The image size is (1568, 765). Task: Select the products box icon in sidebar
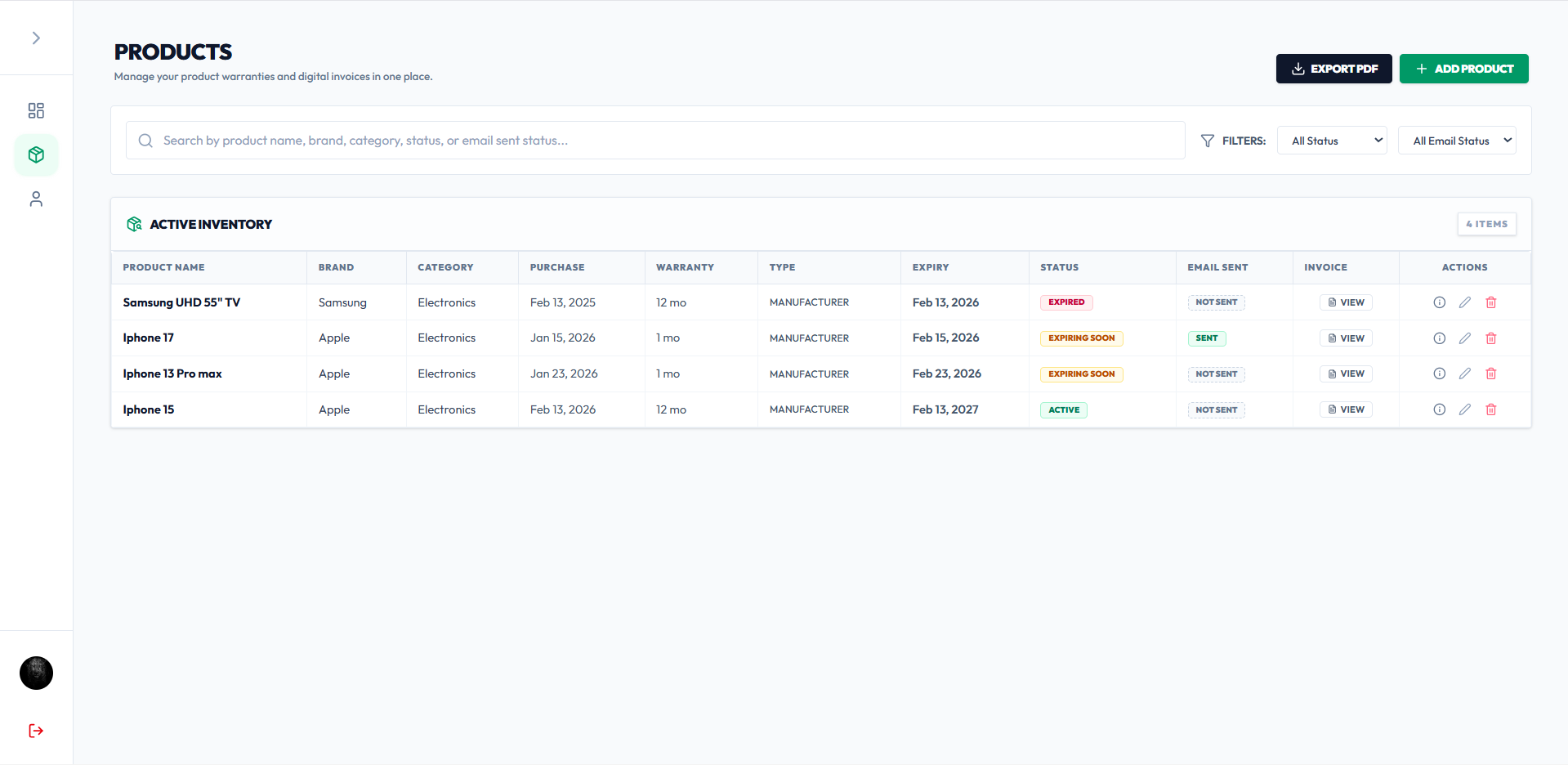coord(36,154)
